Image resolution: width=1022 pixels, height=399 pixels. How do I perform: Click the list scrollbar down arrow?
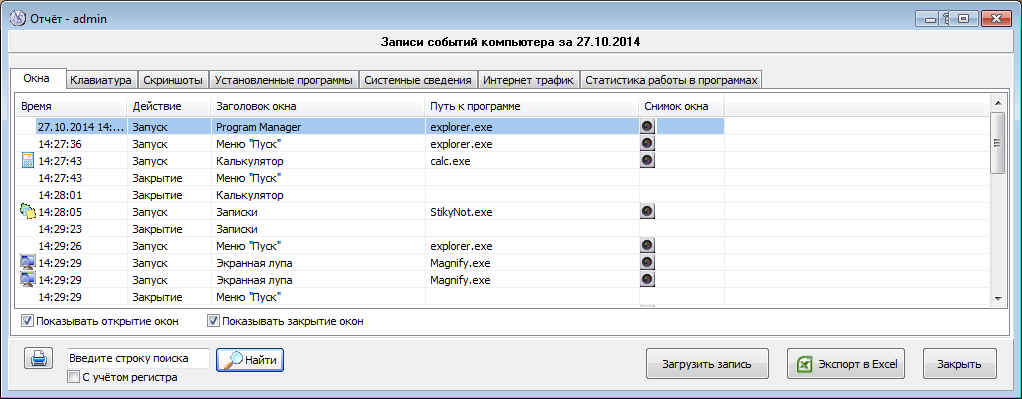tap(997, 298)
